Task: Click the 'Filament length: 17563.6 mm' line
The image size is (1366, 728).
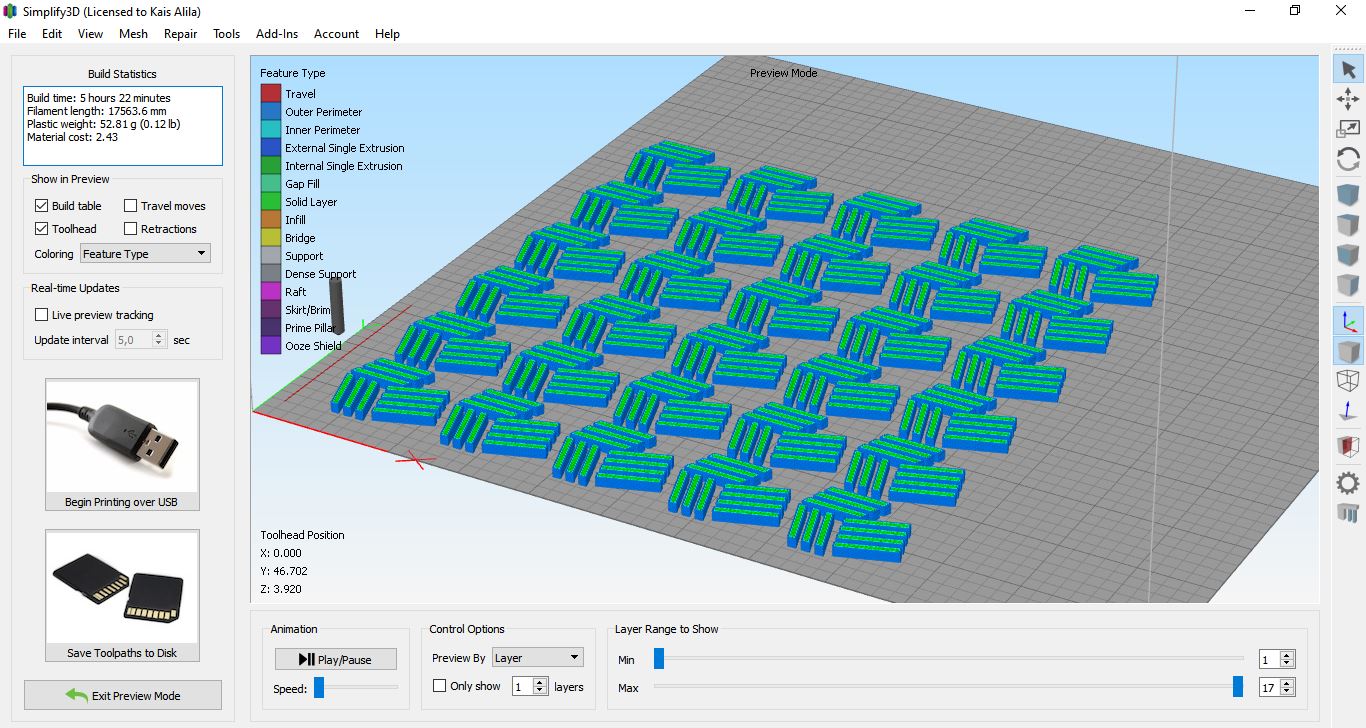Action: click(x=98, y=111)
